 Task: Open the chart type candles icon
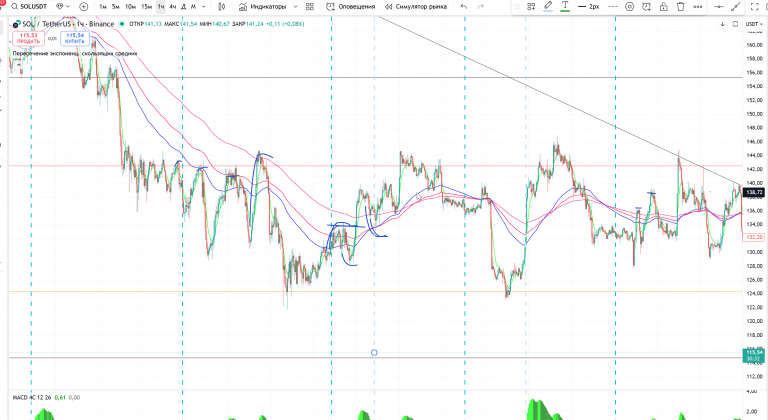pyautogui.click(x=221, y=6)
